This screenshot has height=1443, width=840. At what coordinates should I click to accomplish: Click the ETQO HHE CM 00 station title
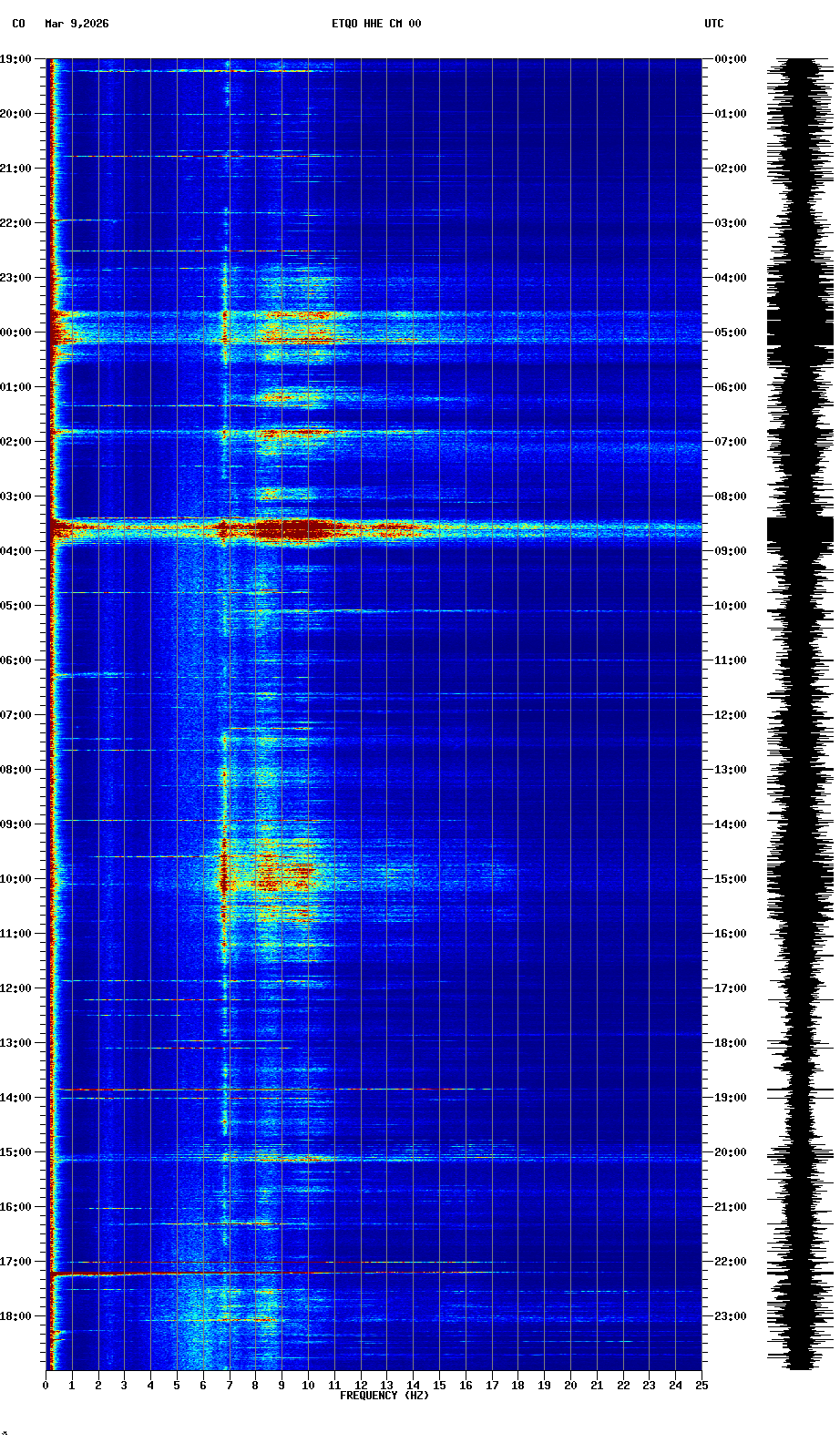(375, 24)
